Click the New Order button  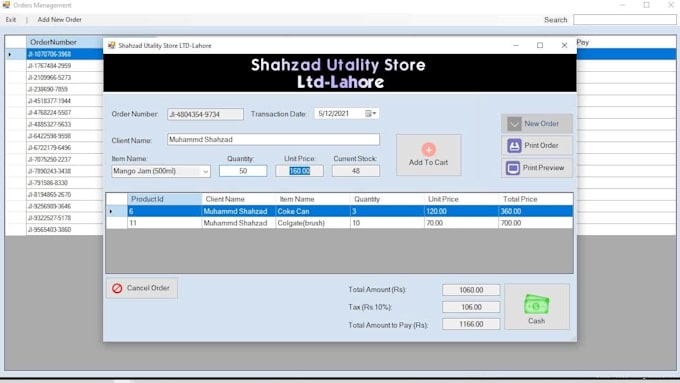pos(537,124)
